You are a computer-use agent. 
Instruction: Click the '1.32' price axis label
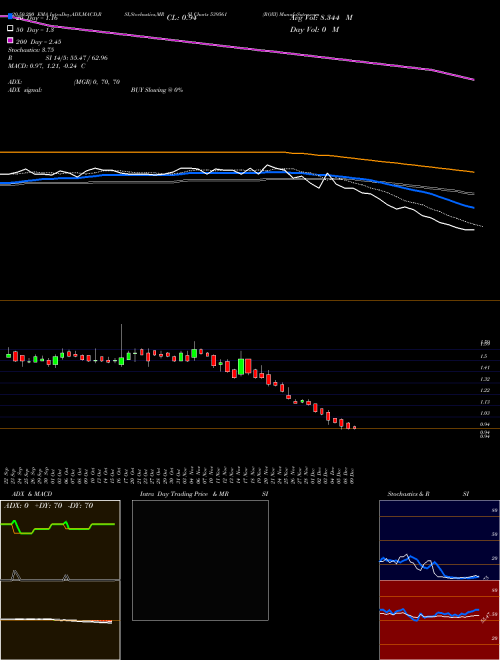(x=484, y=379)
